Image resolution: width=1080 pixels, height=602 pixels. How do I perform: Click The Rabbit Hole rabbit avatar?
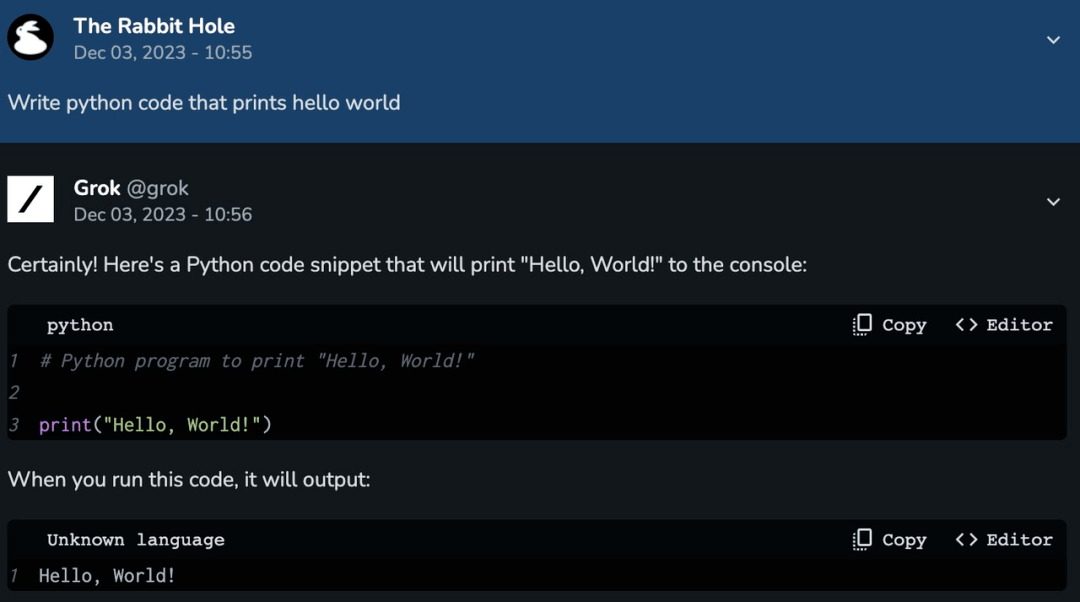click(30, 37)
